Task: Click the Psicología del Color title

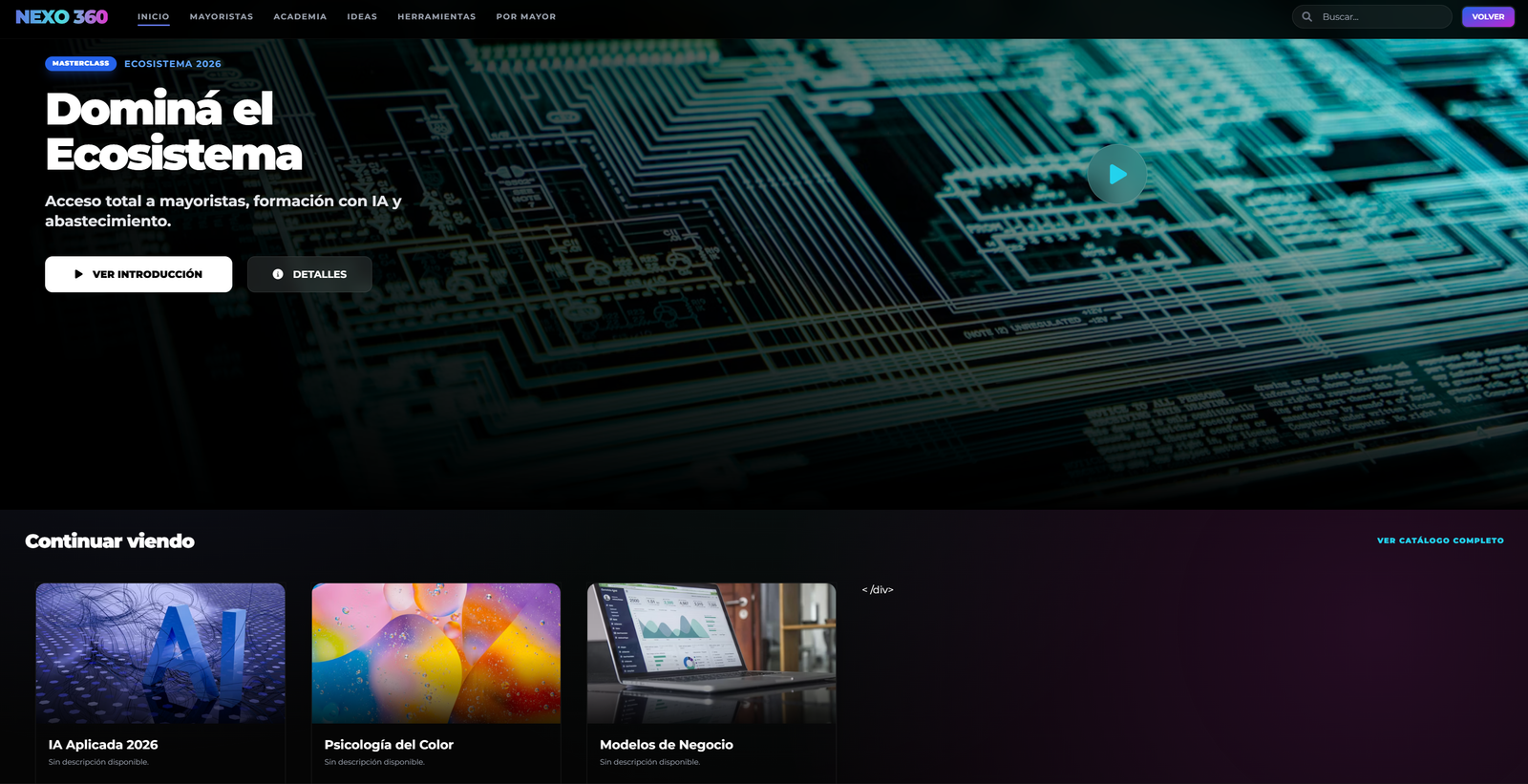Action: point(389,745)
